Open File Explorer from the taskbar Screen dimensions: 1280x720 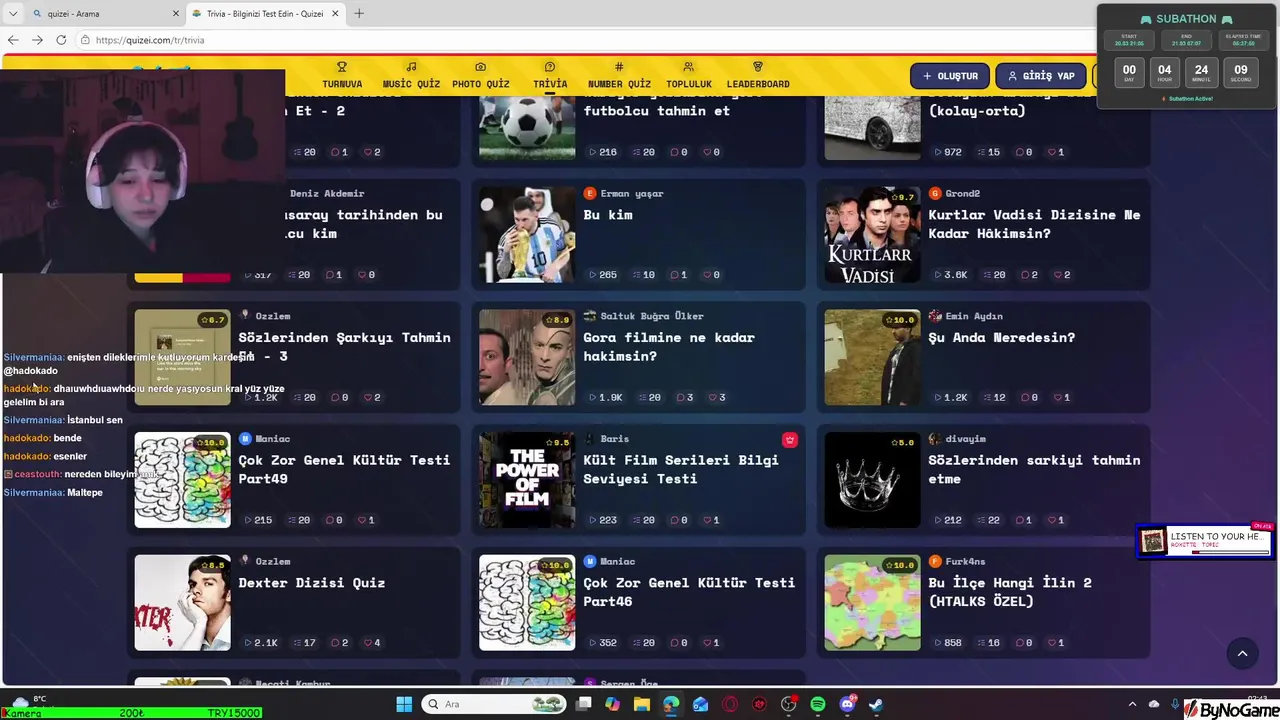tap(641, 704)
